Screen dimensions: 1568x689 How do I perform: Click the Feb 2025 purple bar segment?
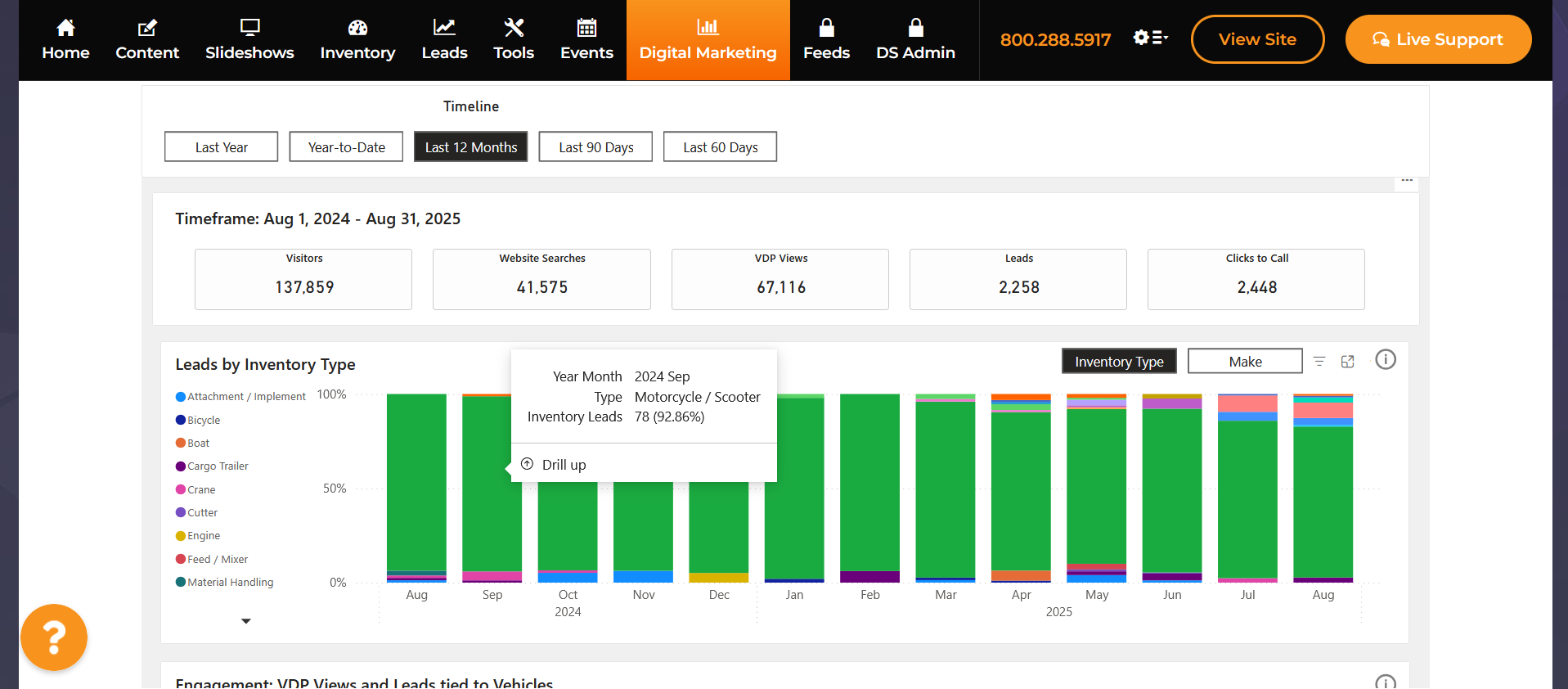tap(869, 577)
